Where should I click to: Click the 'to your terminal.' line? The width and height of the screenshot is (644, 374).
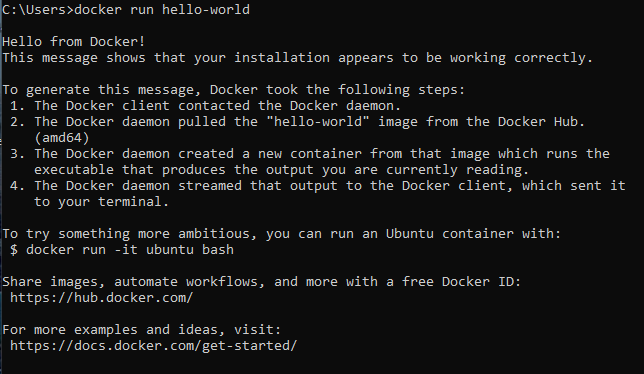(101, 202)
